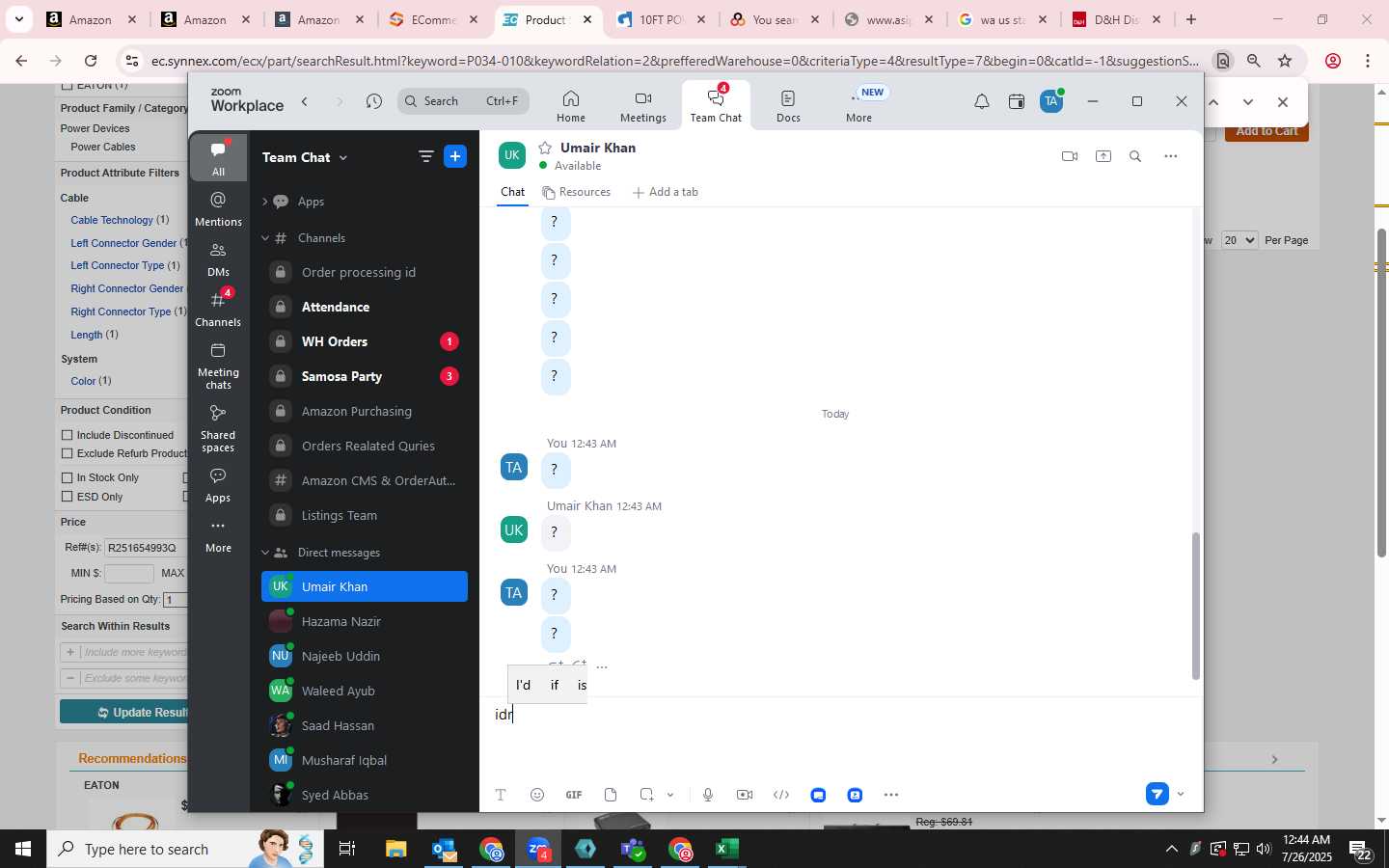1389x868 pixels.
Task: Open the send options dropdown arrow
Action: [1181, 794]
